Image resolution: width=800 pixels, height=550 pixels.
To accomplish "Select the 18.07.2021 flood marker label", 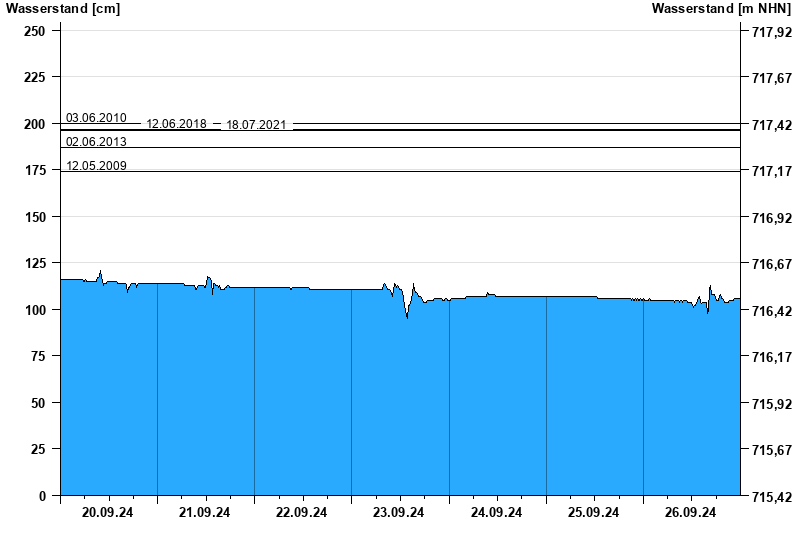I will (x=256, y=125).
